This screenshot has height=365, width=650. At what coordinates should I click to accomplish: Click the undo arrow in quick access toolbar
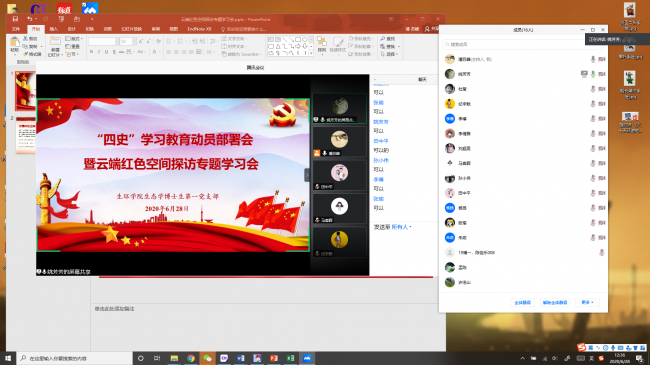coord(29,19)
